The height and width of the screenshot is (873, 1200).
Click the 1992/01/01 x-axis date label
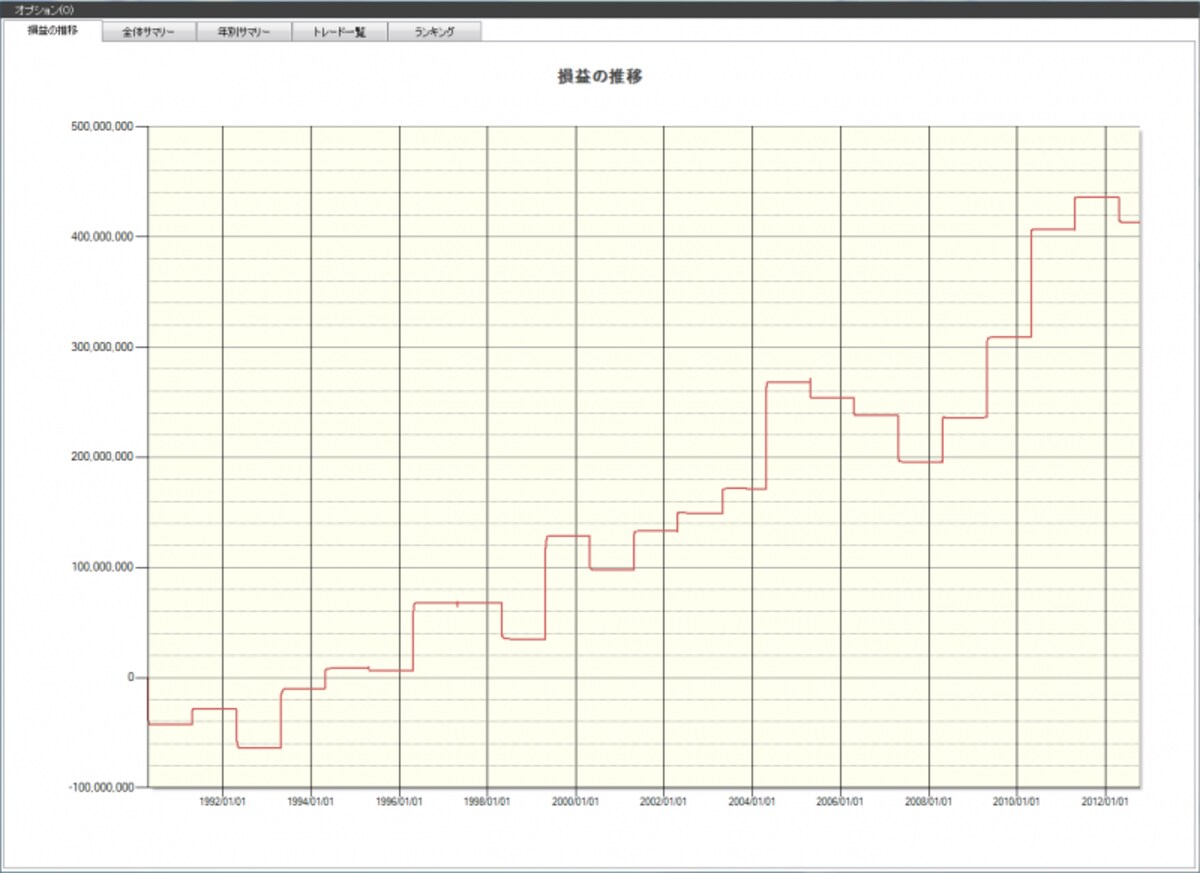click(223, 801)
